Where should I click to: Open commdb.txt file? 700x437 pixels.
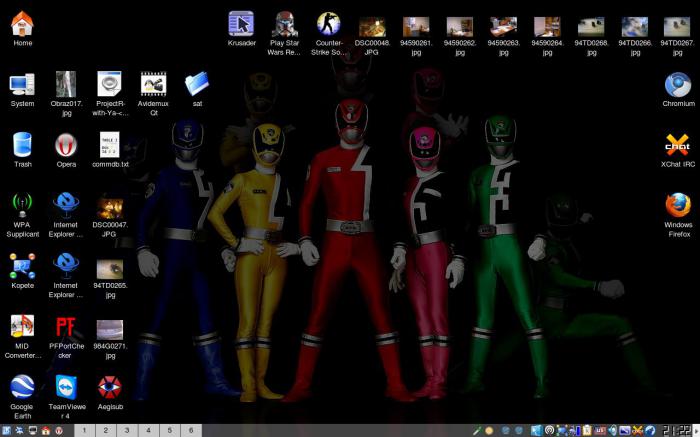110,150
